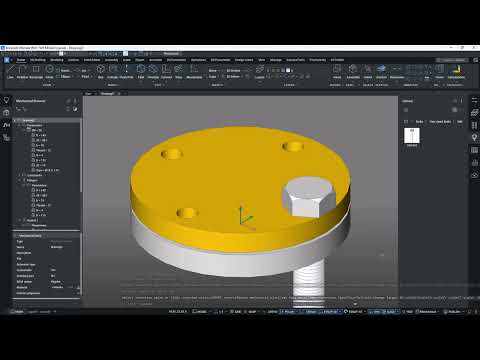Click the Drawing1 name value in properties
Image resolution: width=480 pixels, height=360 pixels.
coord(57,247)
